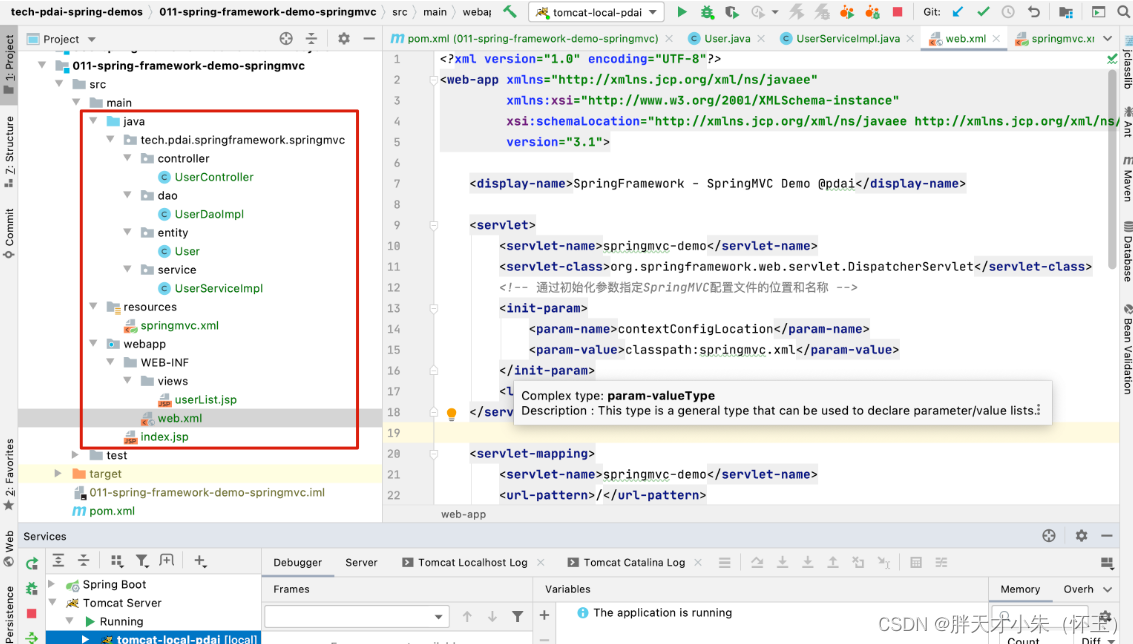Build project with the hammer icon
The height and width of the screenshot is (644, 1133).
510,12
